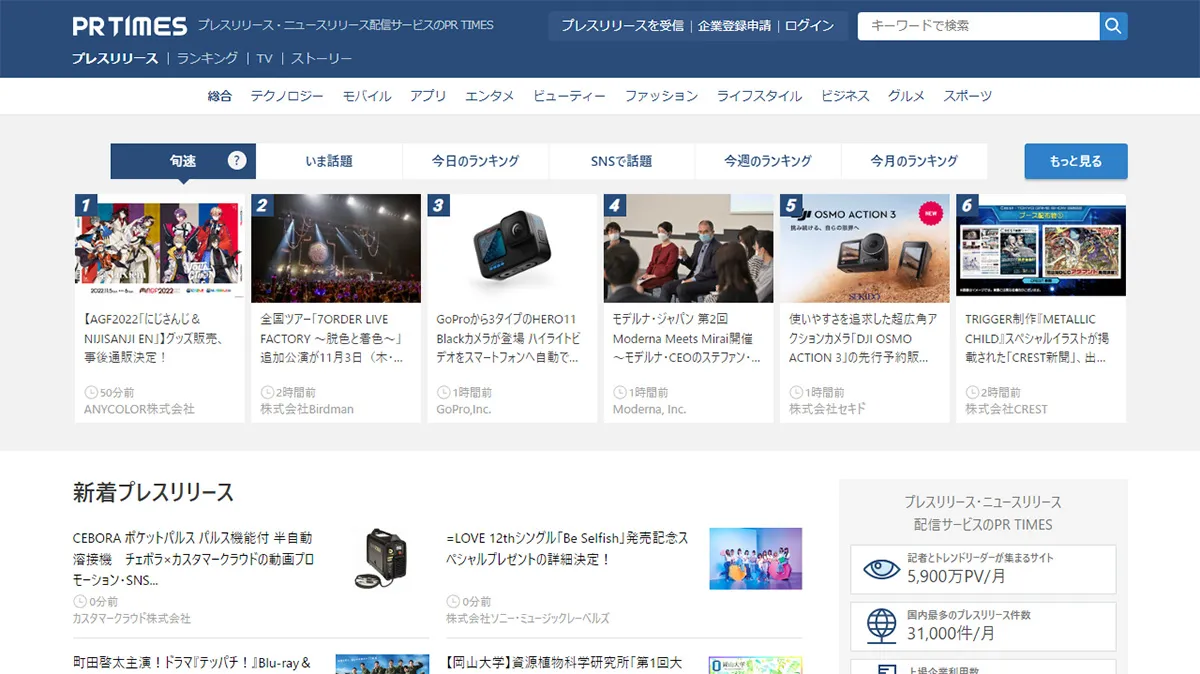This screenshot has width=1200, height=674.
Task: Select the テクノロジー category
Action: (287, 96)
